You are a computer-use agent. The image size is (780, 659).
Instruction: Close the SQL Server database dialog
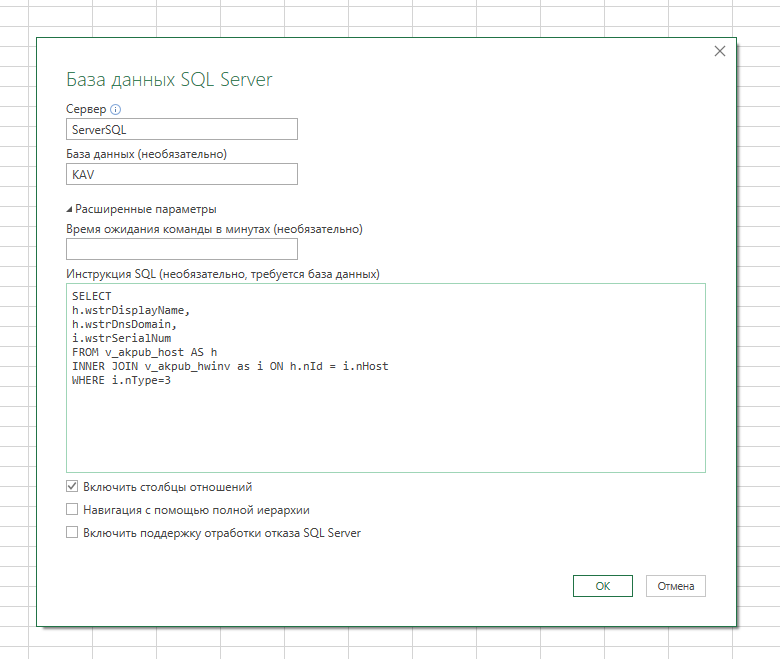[x=719, y=51]
